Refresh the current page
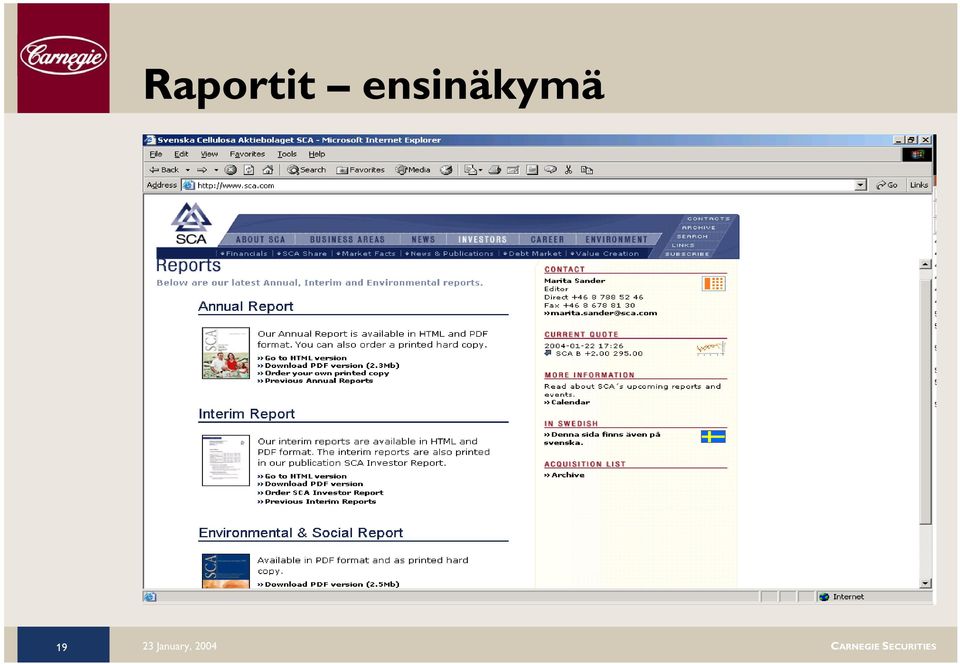This screenshot has width=960, height=664. (x=249, y=170)
